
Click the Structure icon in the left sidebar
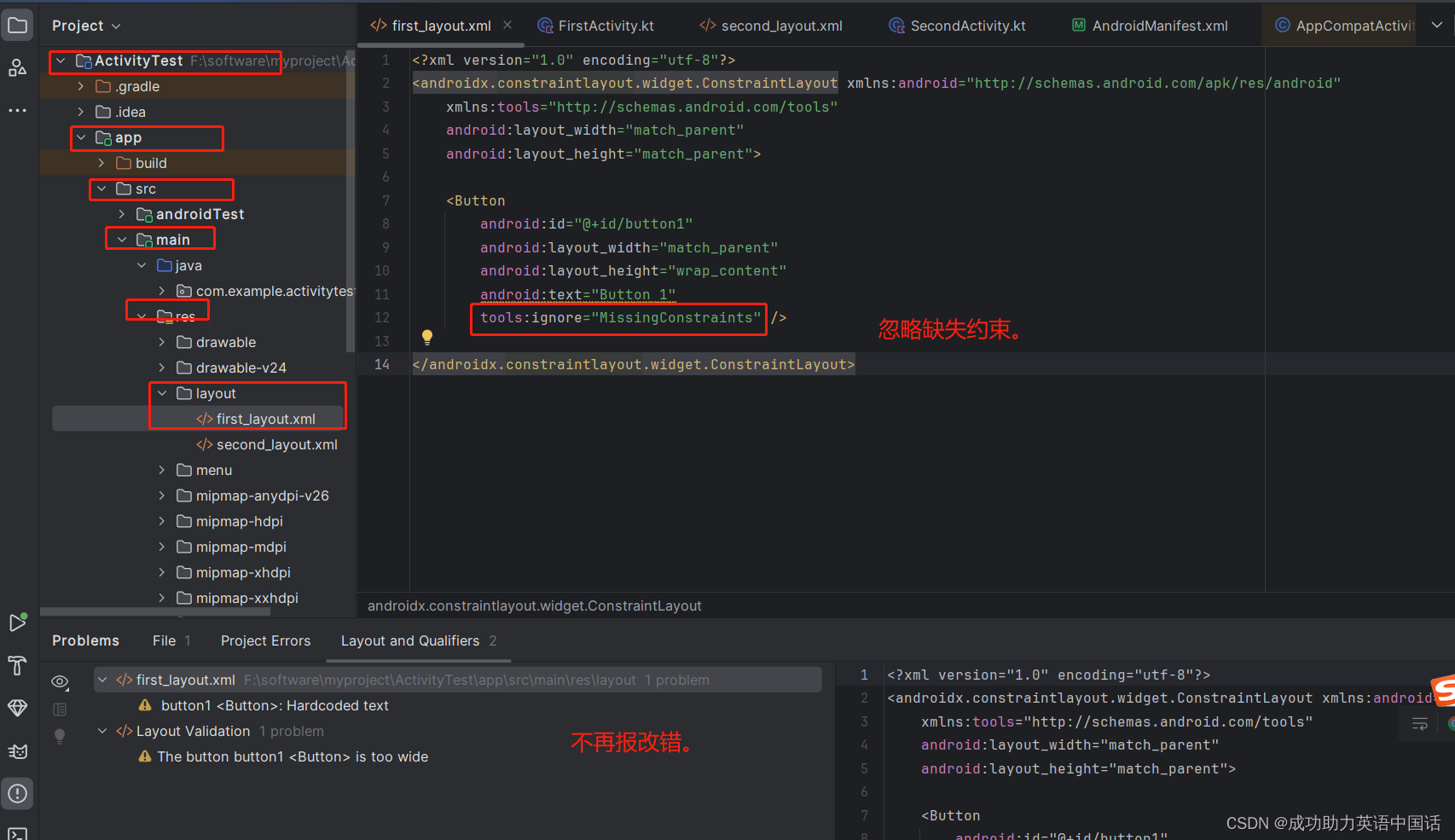17,67
